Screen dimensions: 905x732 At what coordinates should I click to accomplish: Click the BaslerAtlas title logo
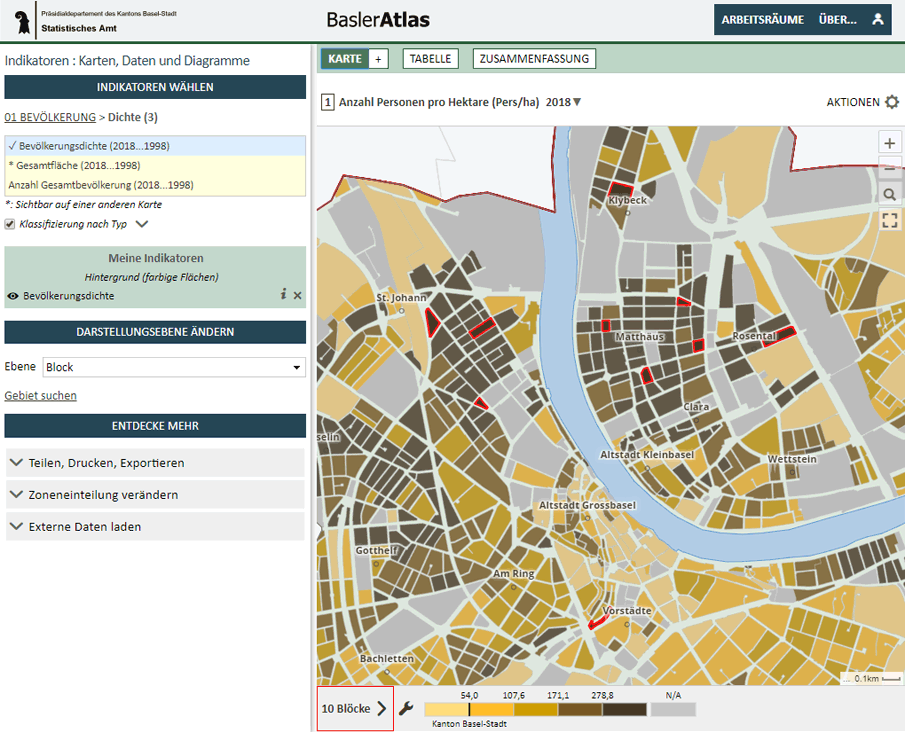pos(378,20)
